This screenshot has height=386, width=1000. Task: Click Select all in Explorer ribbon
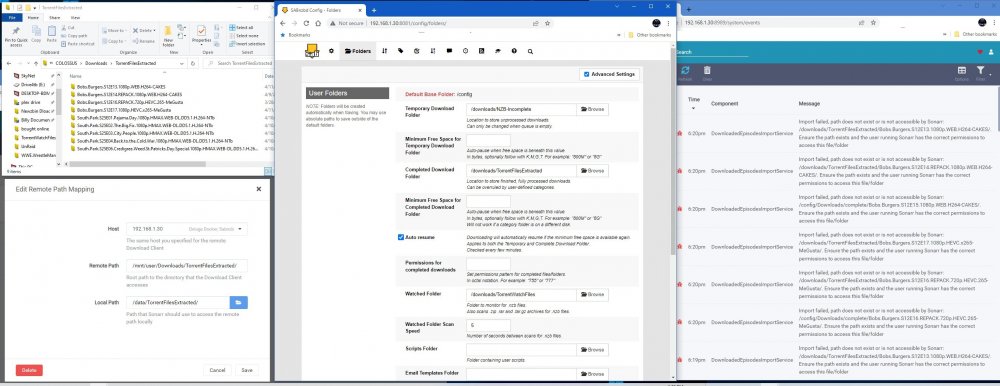(x=242, y=28)
